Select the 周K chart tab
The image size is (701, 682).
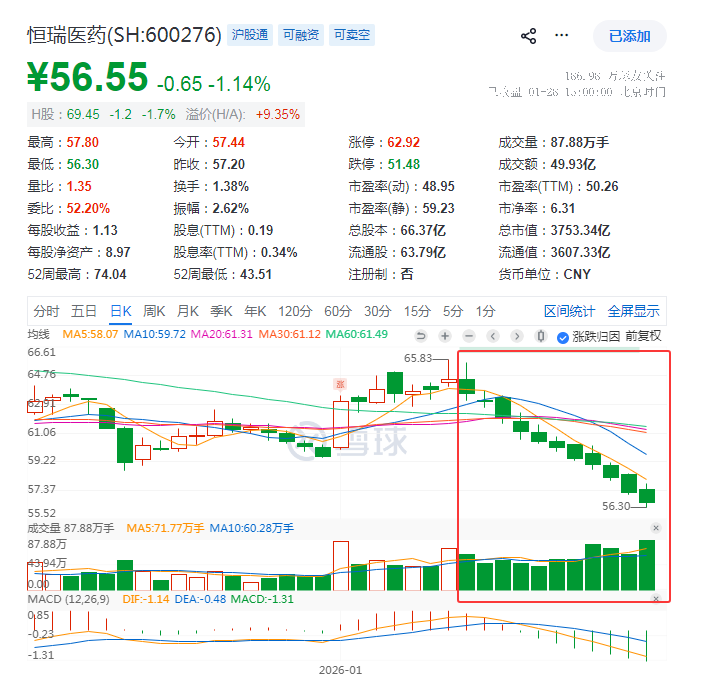click(154, 311)
